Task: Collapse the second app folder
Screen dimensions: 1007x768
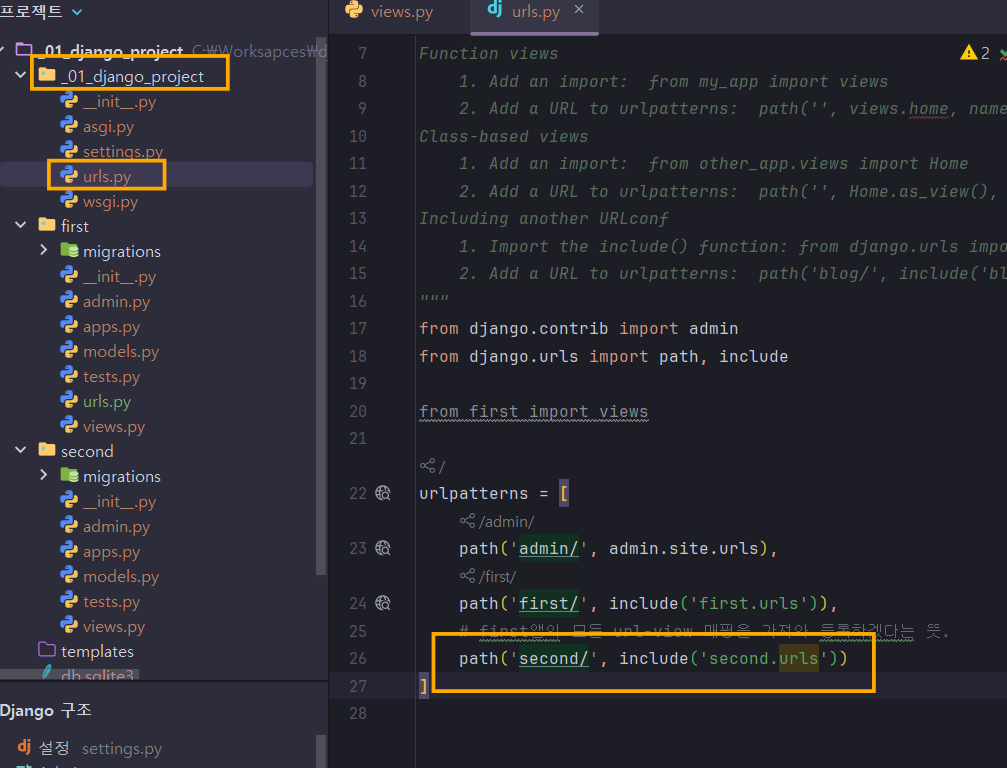Action: (x=20, y=450)
